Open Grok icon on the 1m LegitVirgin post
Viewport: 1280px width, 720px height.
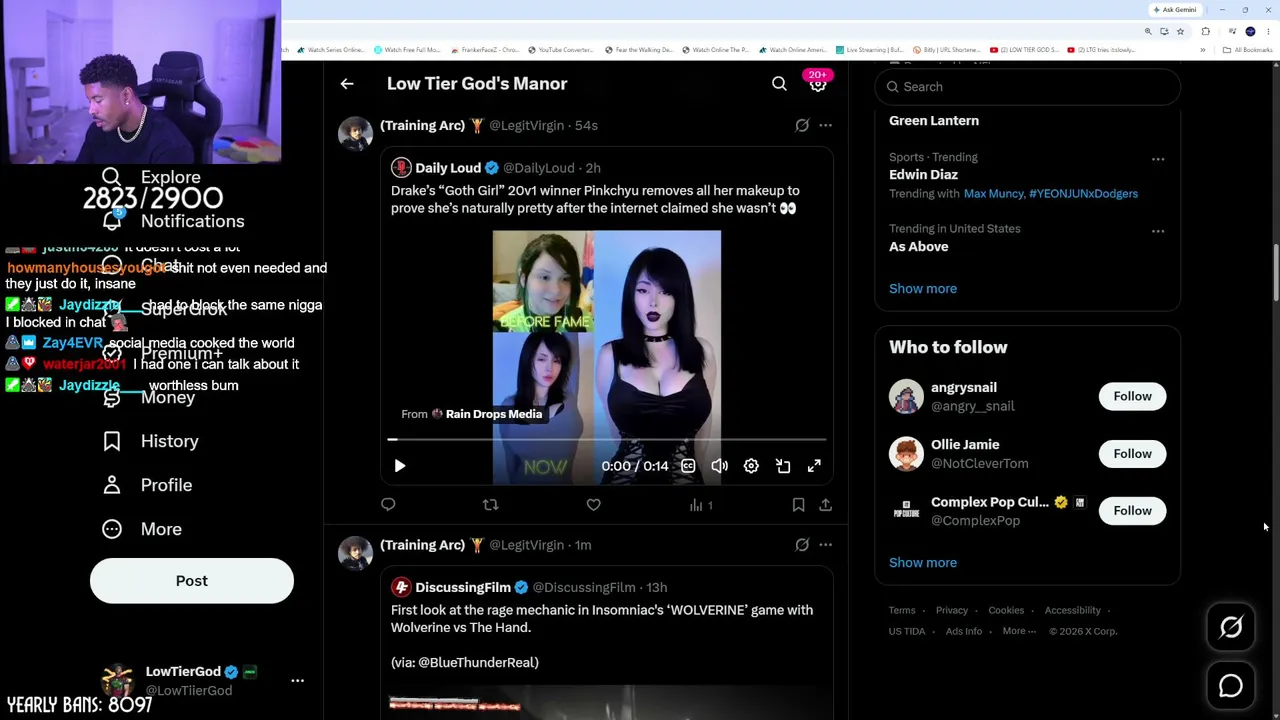pos(802,545)
